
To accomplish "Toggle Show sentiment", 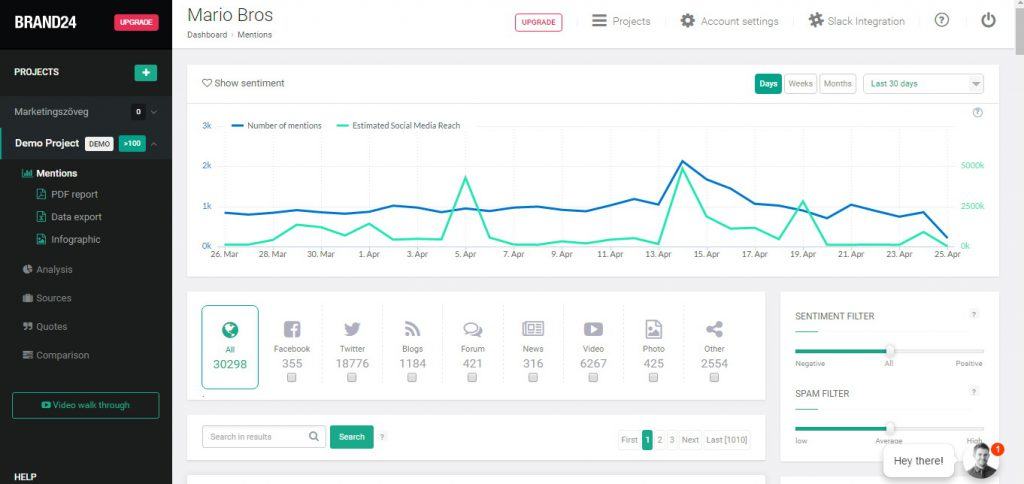I will click(x=243, y=84).
